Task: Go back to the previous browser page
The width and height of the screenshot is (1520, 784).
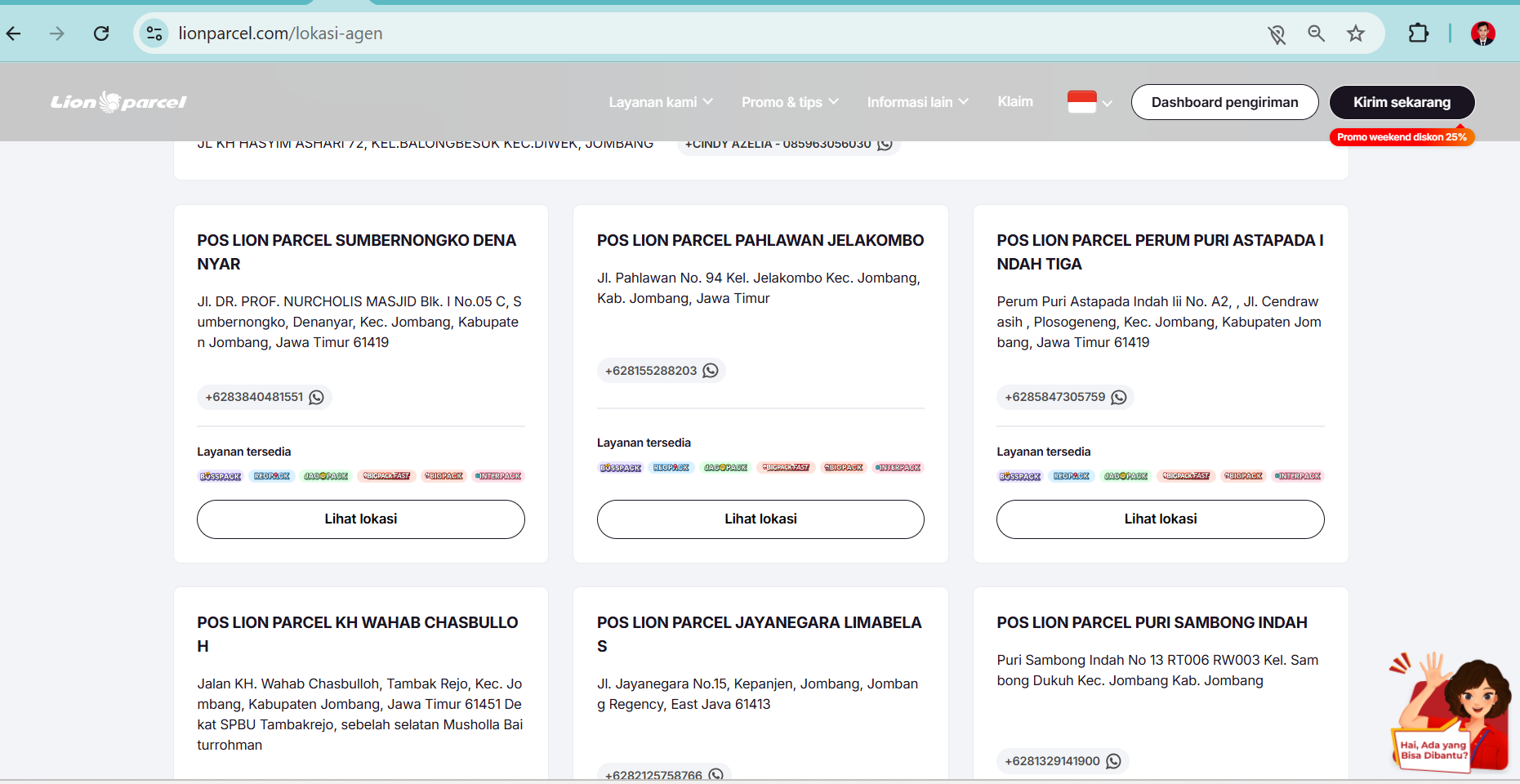Action: click(x=14, y=33)
